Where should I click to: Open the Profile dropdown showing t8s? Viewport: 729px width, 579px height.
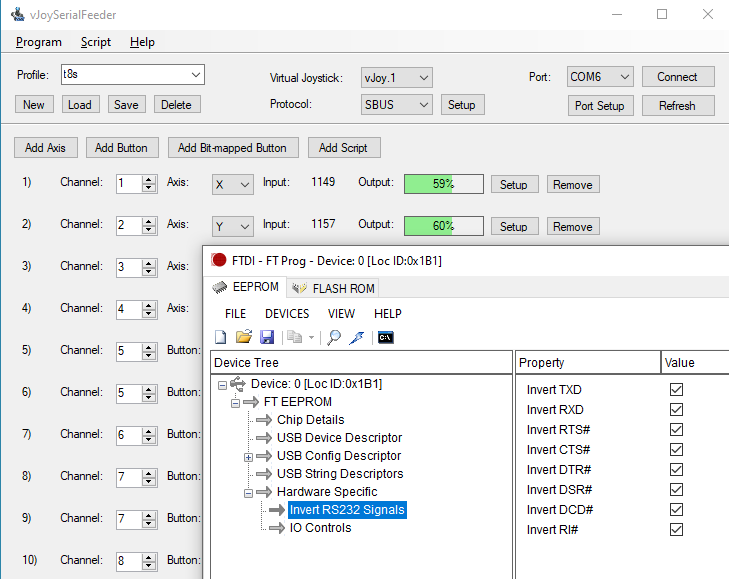195,75
